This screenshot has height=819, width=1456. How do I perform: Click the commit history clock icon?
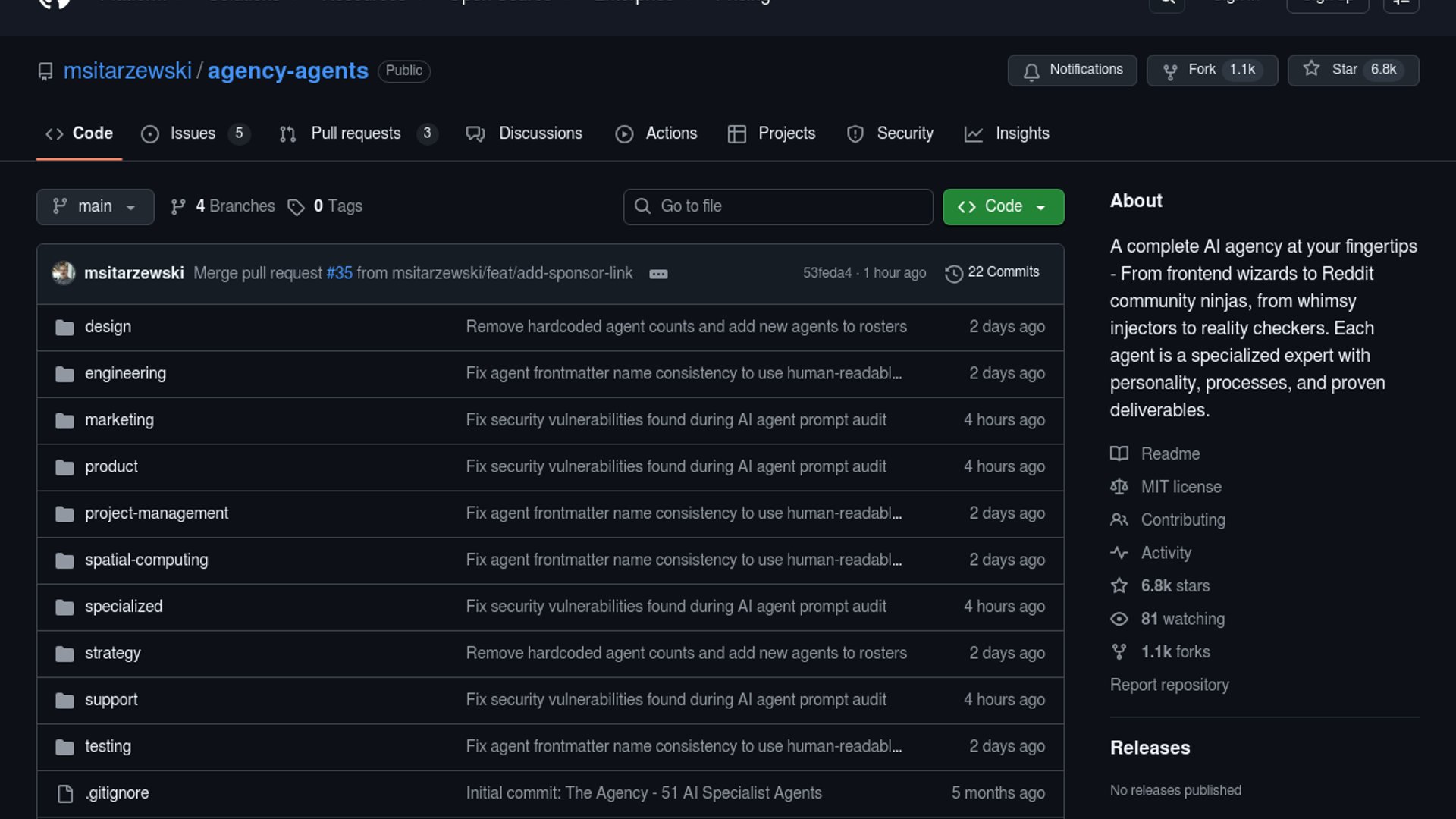click(x=954, y=273)
